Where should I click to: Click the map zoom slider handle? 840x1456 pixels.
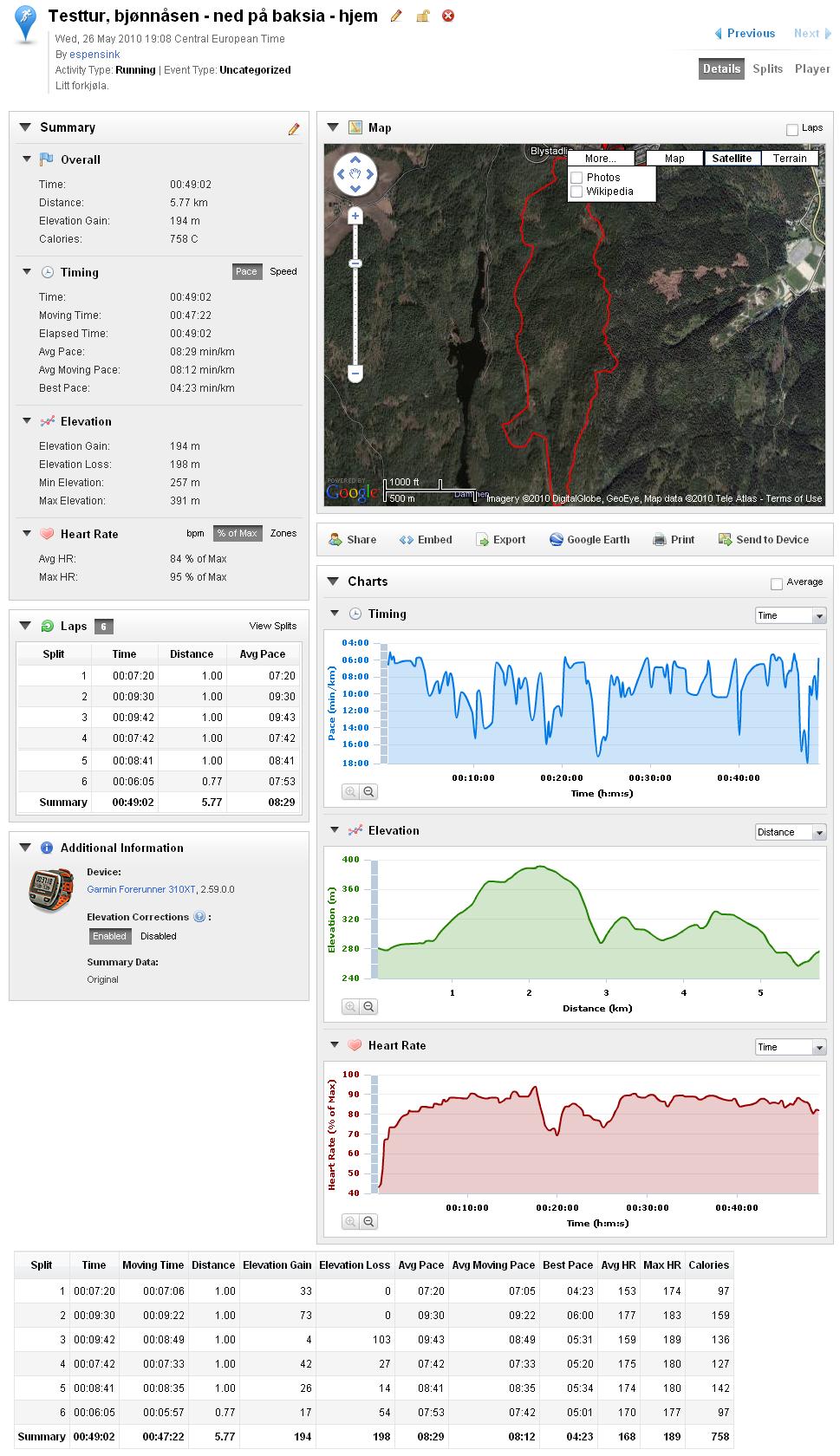tap(355, 263)
